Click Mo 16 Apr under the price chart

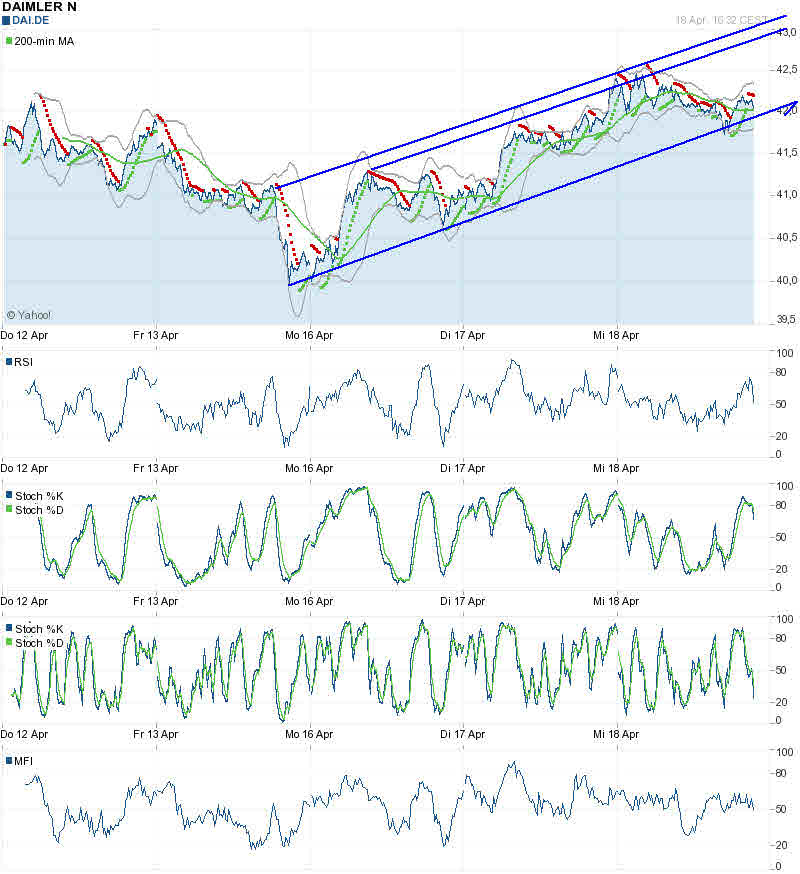[309, 336]
